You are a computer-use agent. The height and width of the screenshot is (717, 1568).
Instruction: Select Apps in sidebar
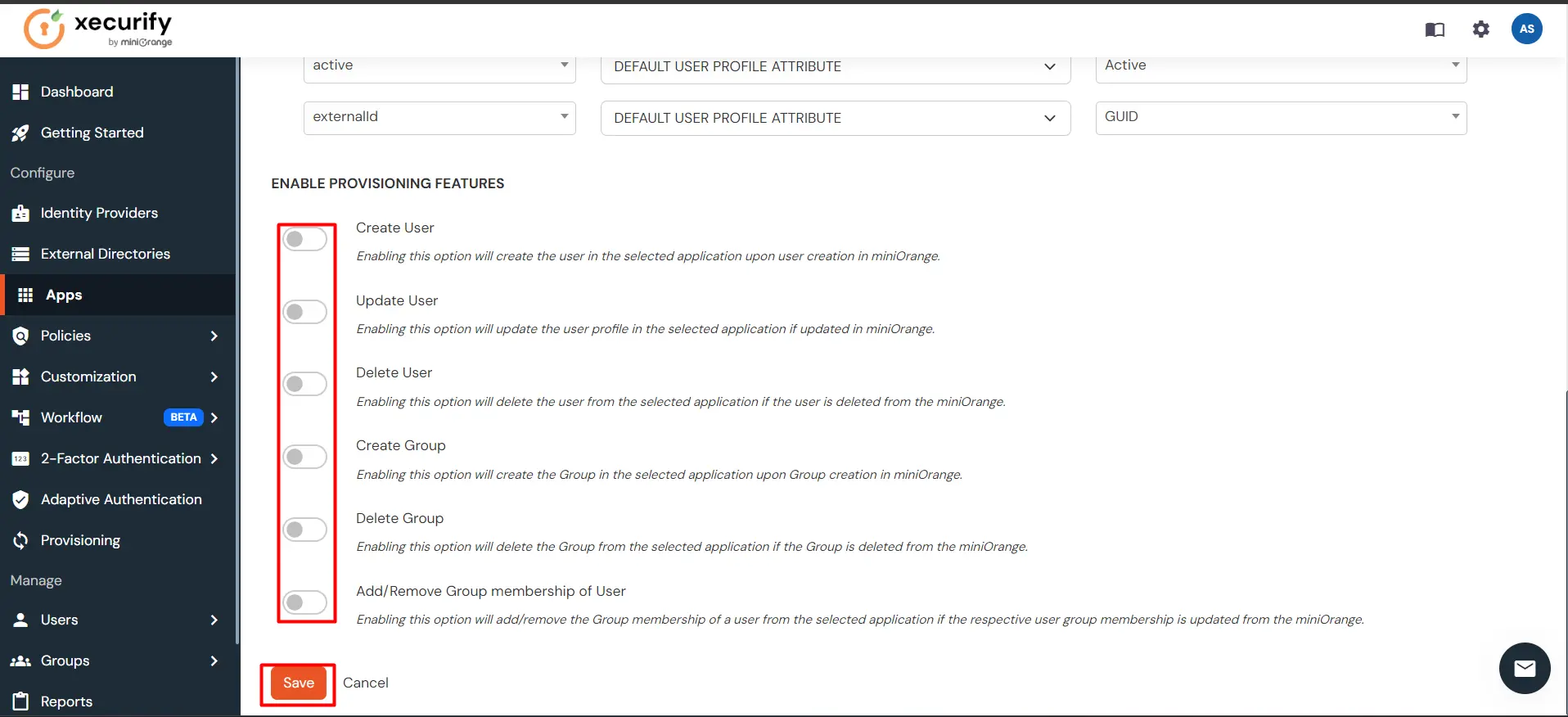point(118,295)
